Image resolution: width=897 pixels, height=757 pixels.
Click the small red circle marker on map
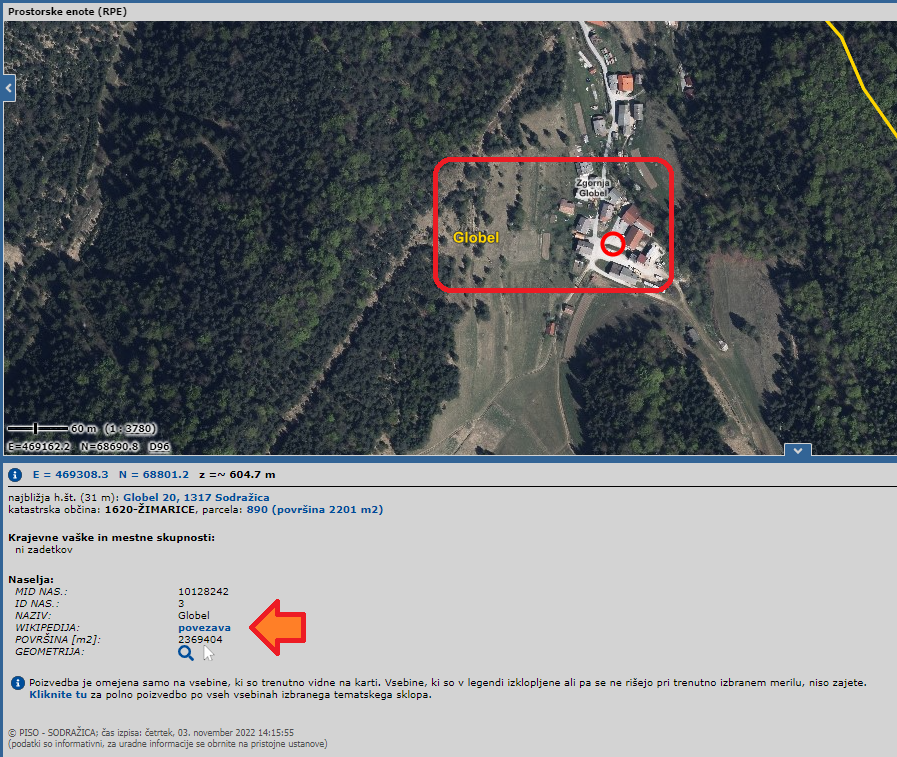click(x=613, y=244)
